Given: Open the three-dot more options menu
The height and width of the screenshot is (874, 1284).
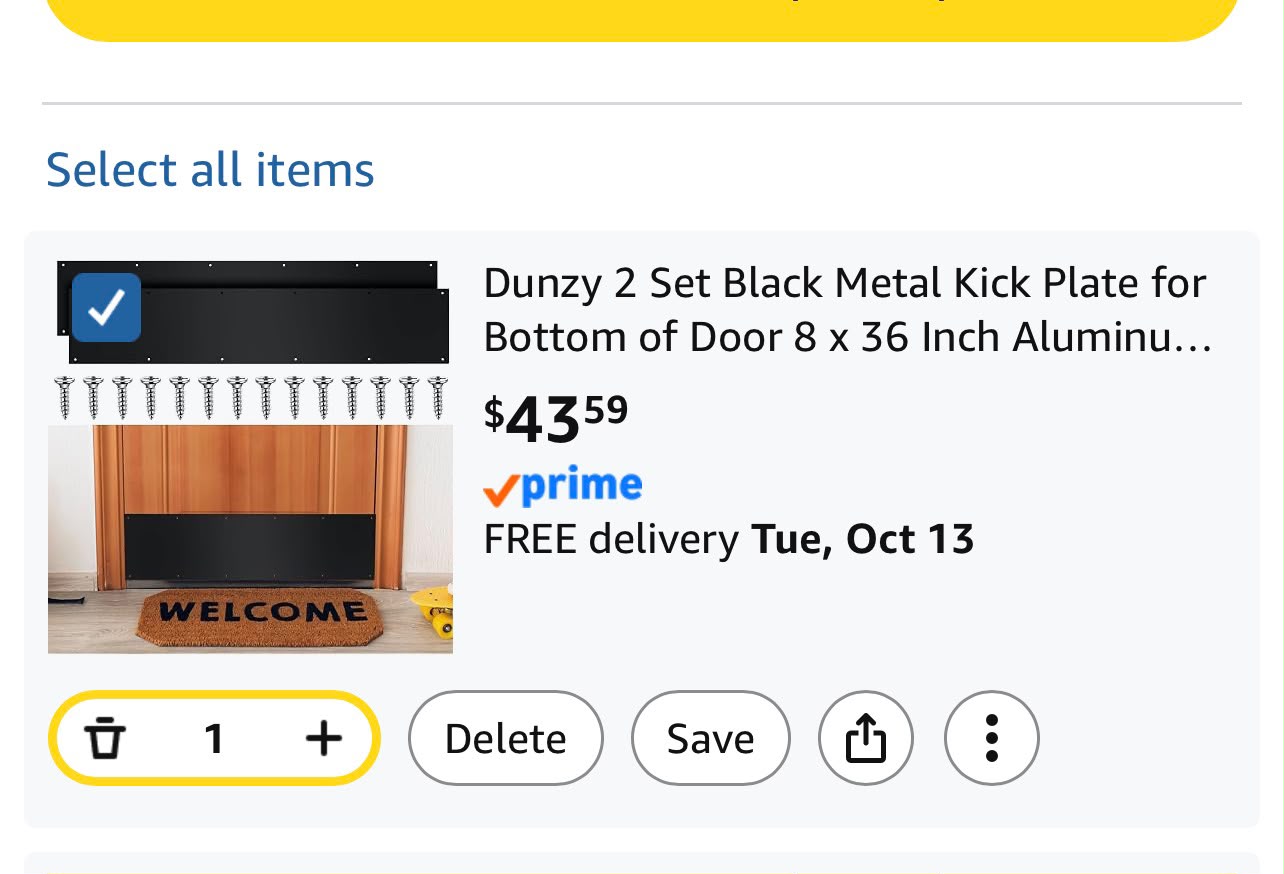Looking at the screenshot, I should pos(992,739).
